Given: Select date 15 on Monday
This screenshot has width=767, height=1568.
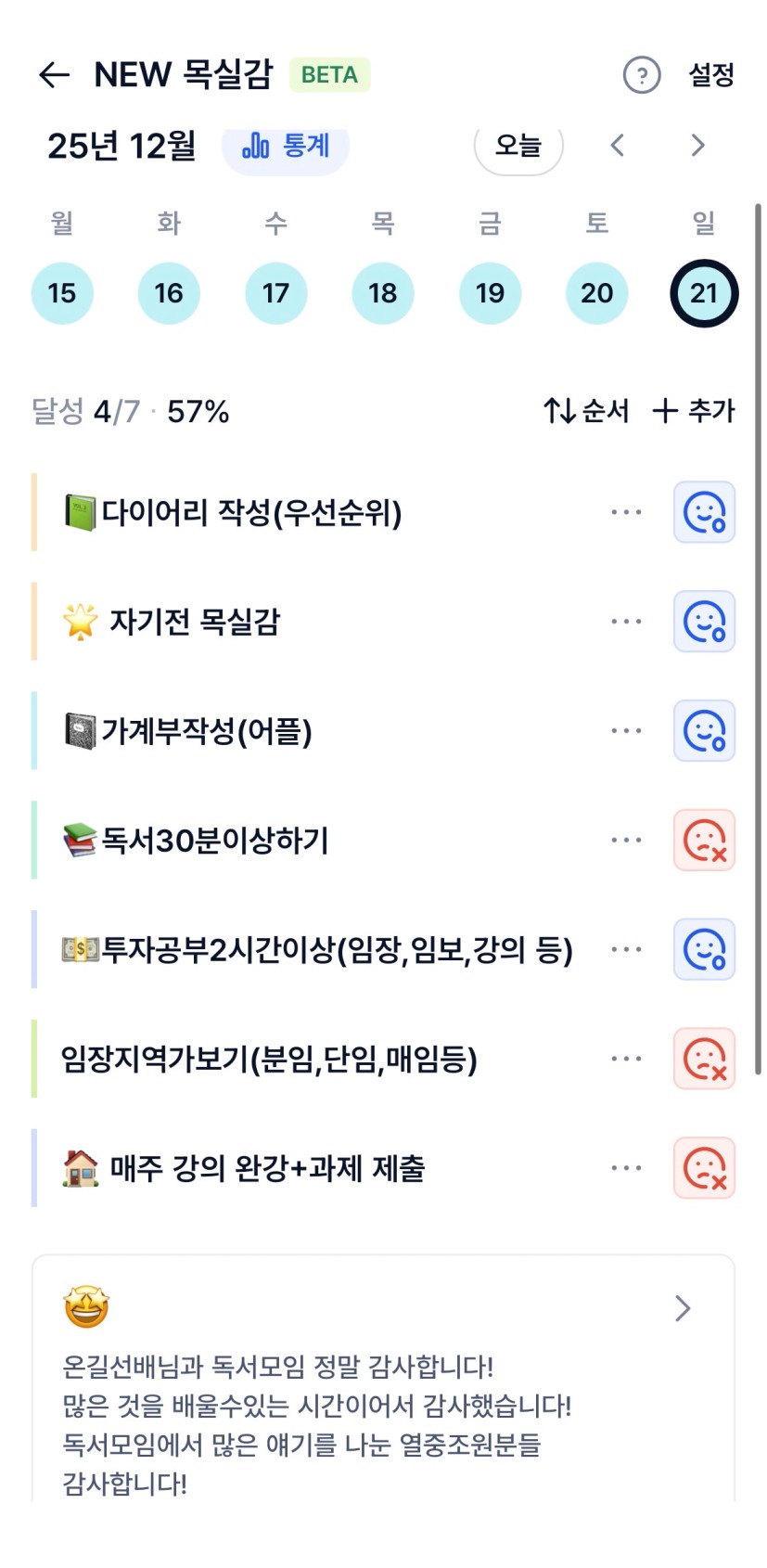Looking at the screenshot, I should 62,293.
